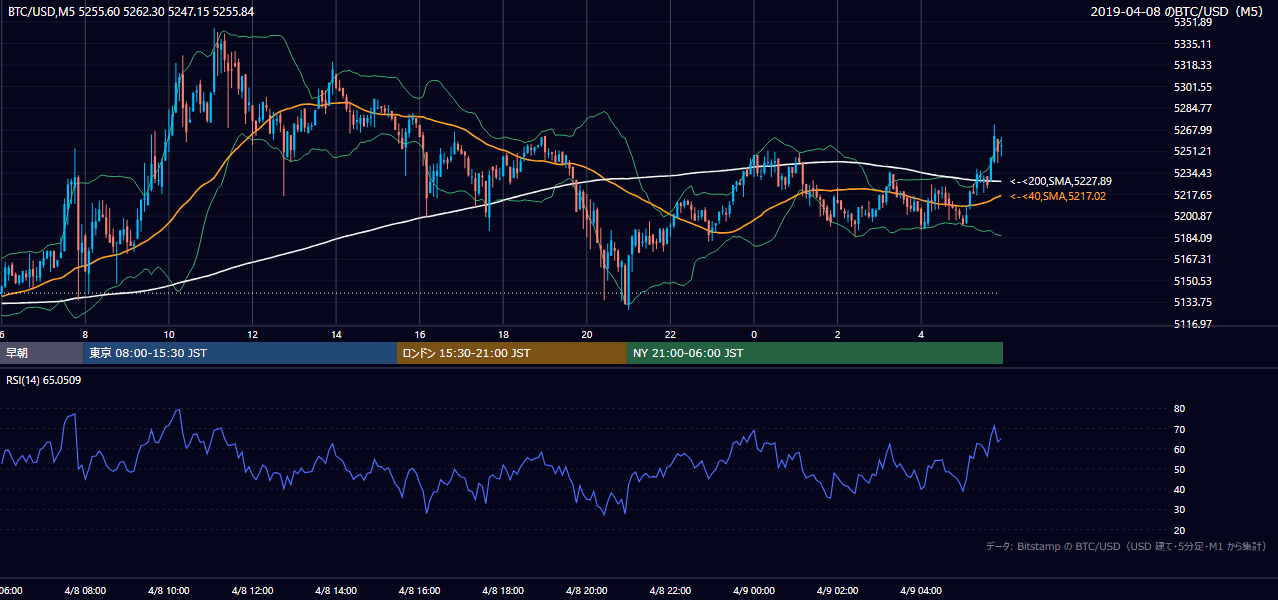Image resolution: width=1278 pixels, height=600 pixels.
Task: Click hour label '22' under the price chart
Action: (671, 334)
